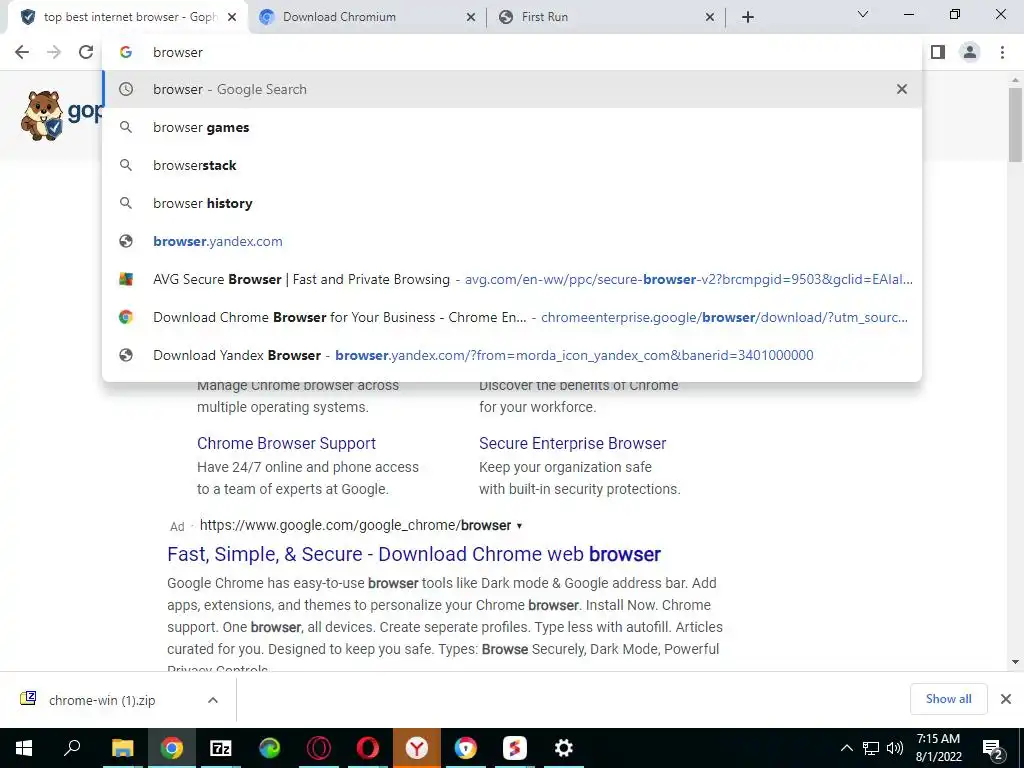Open Settings gear from the taskbar

[564, 748]
